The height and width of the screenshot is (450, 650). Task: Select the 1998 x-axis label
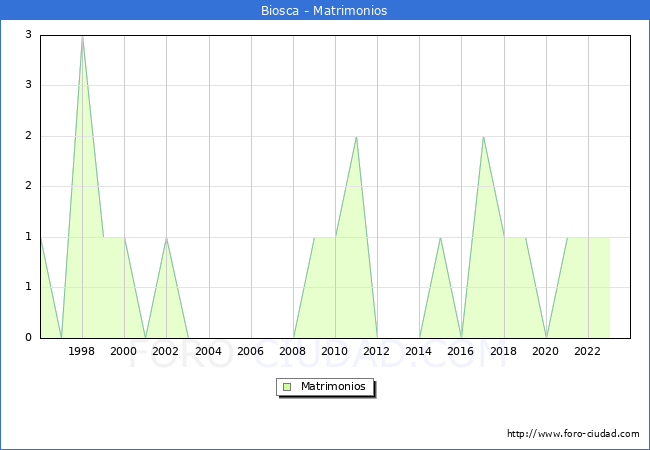(x=82, y=351)
